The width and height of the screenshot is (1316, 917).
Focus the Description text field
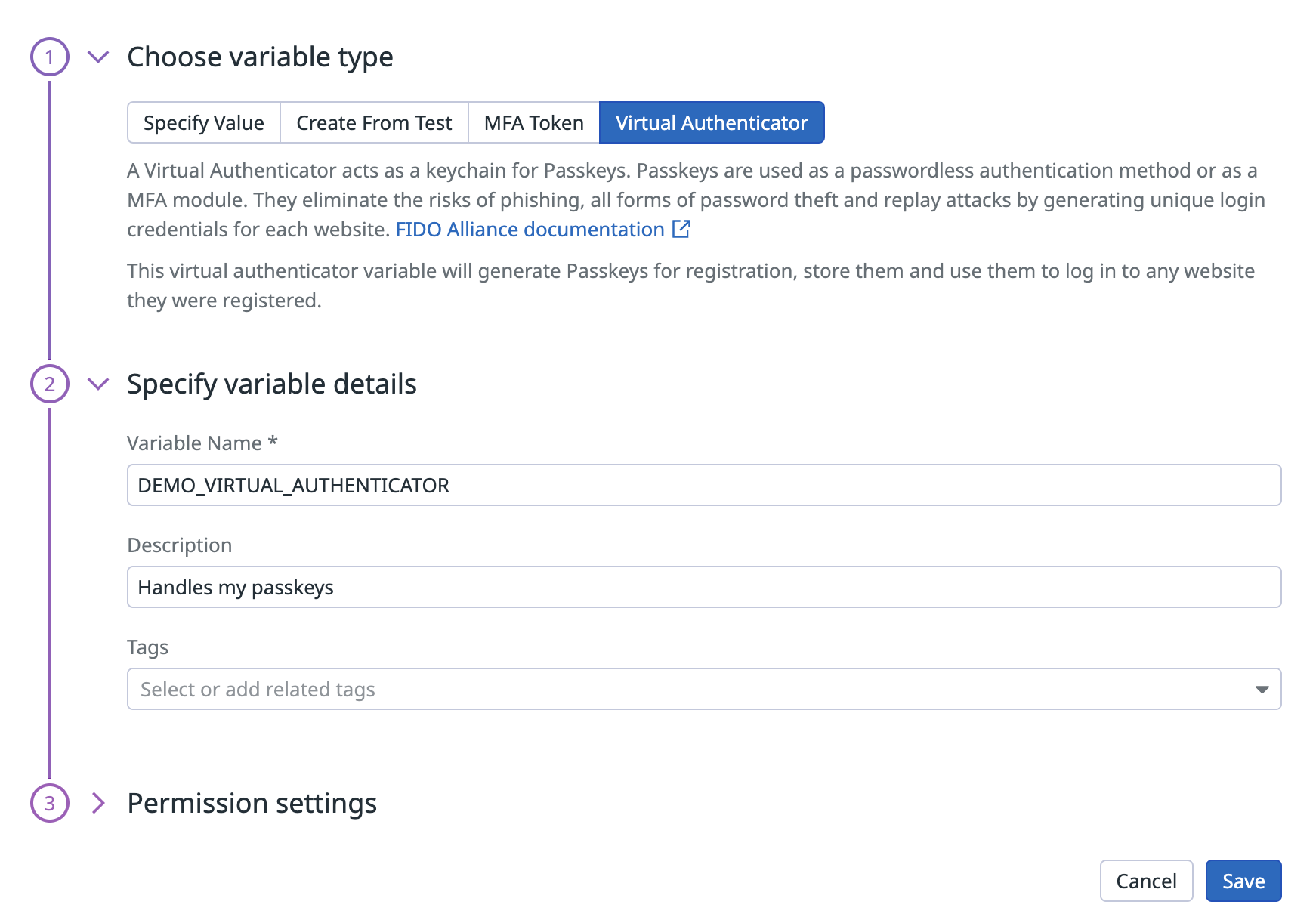[703, 587]
